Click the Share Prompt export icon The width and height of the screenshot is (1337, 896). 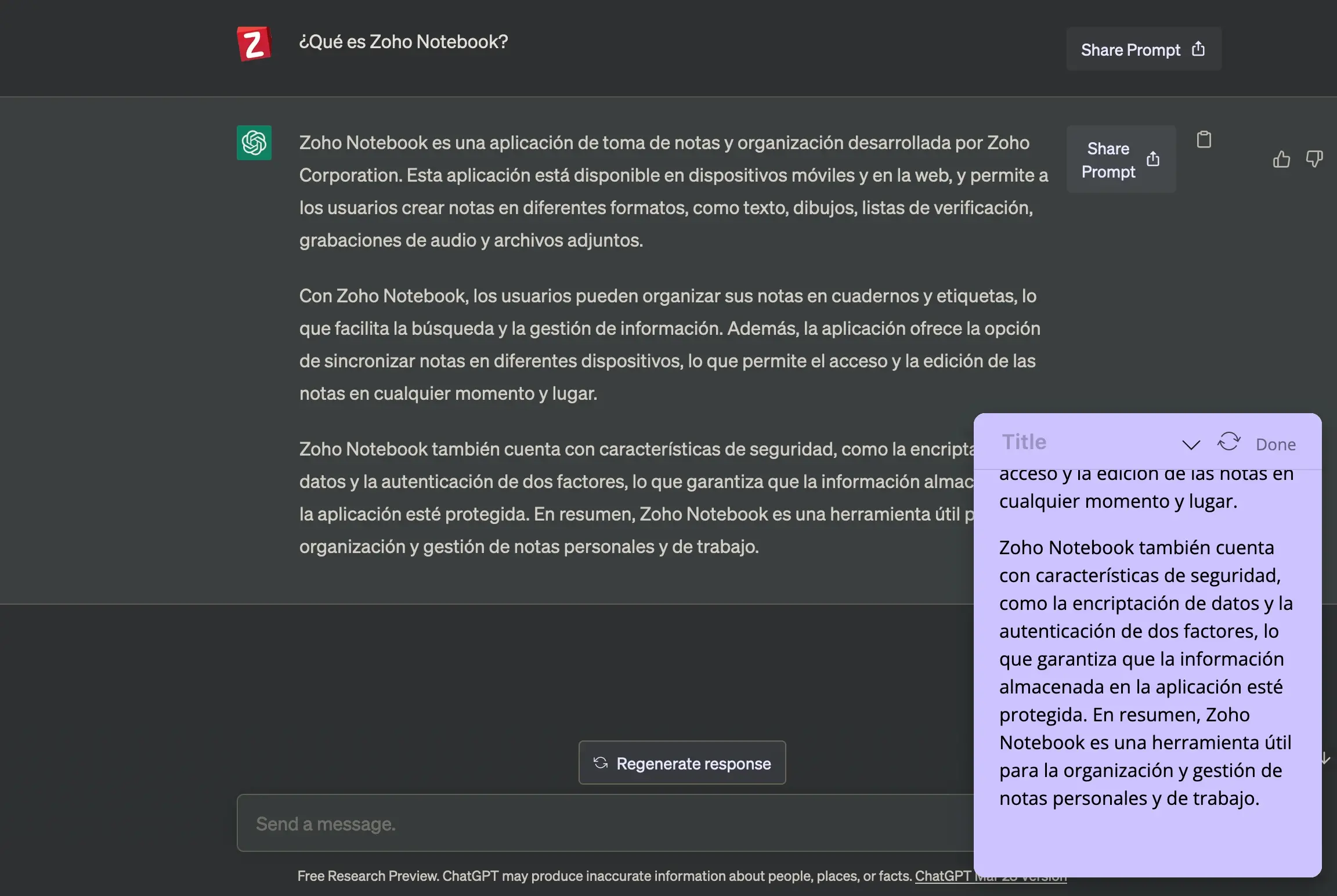(x=1198, y=48)
